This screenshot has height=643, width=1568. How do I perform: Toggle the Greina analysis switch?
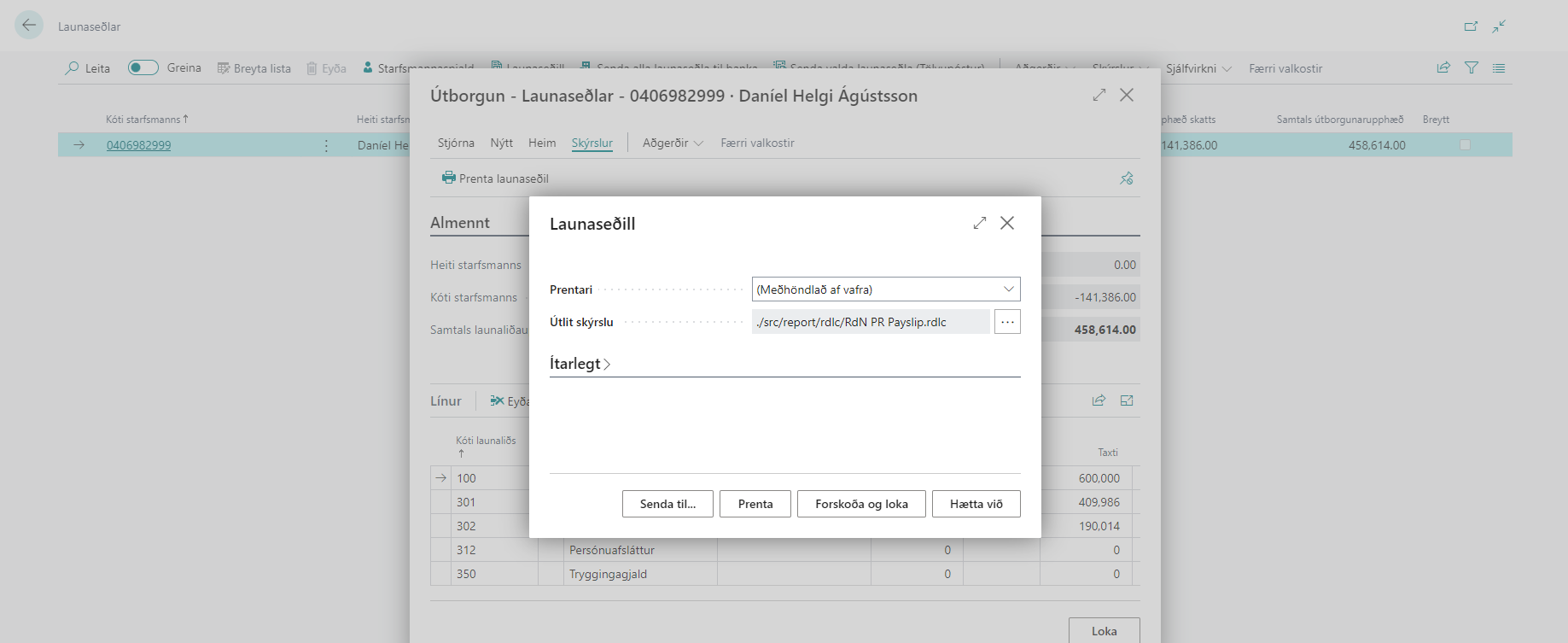click(143, 68)
